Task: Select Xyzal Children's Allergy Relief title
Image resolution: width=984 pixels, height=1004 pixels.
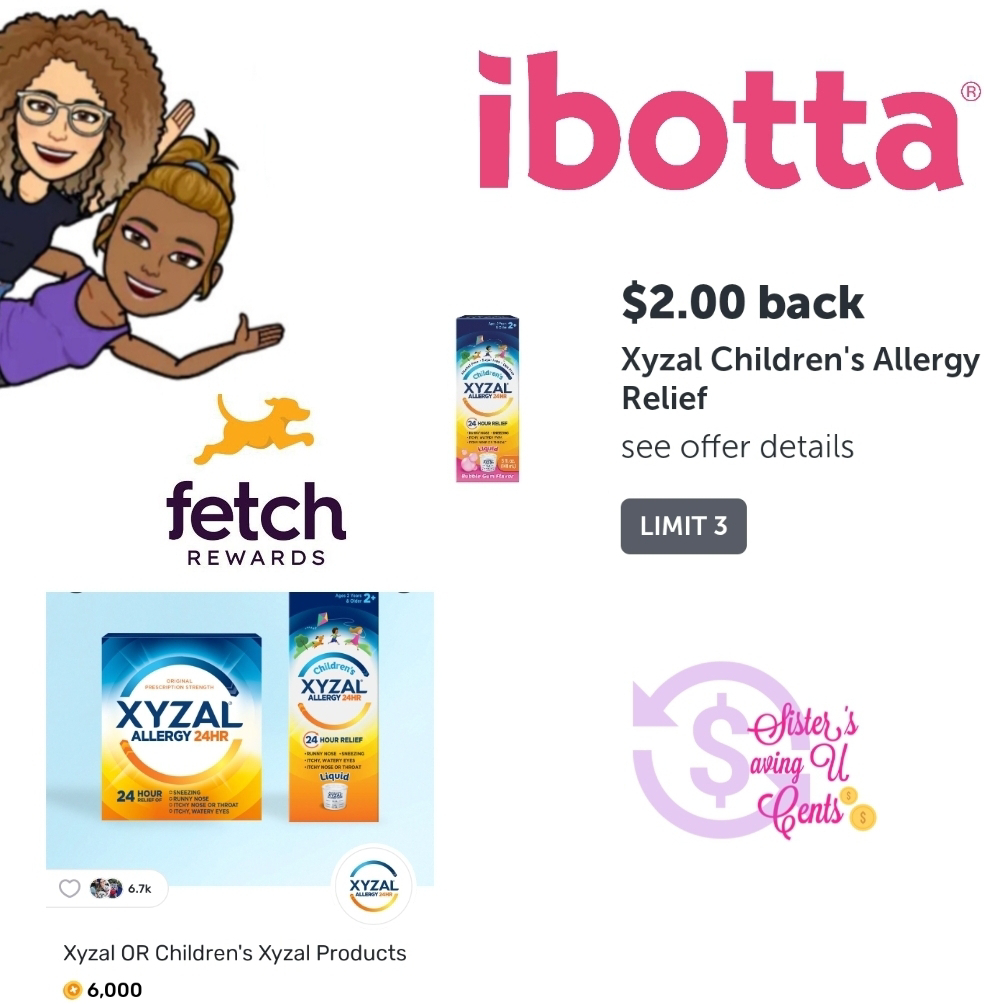Action: tap(800, 378)
